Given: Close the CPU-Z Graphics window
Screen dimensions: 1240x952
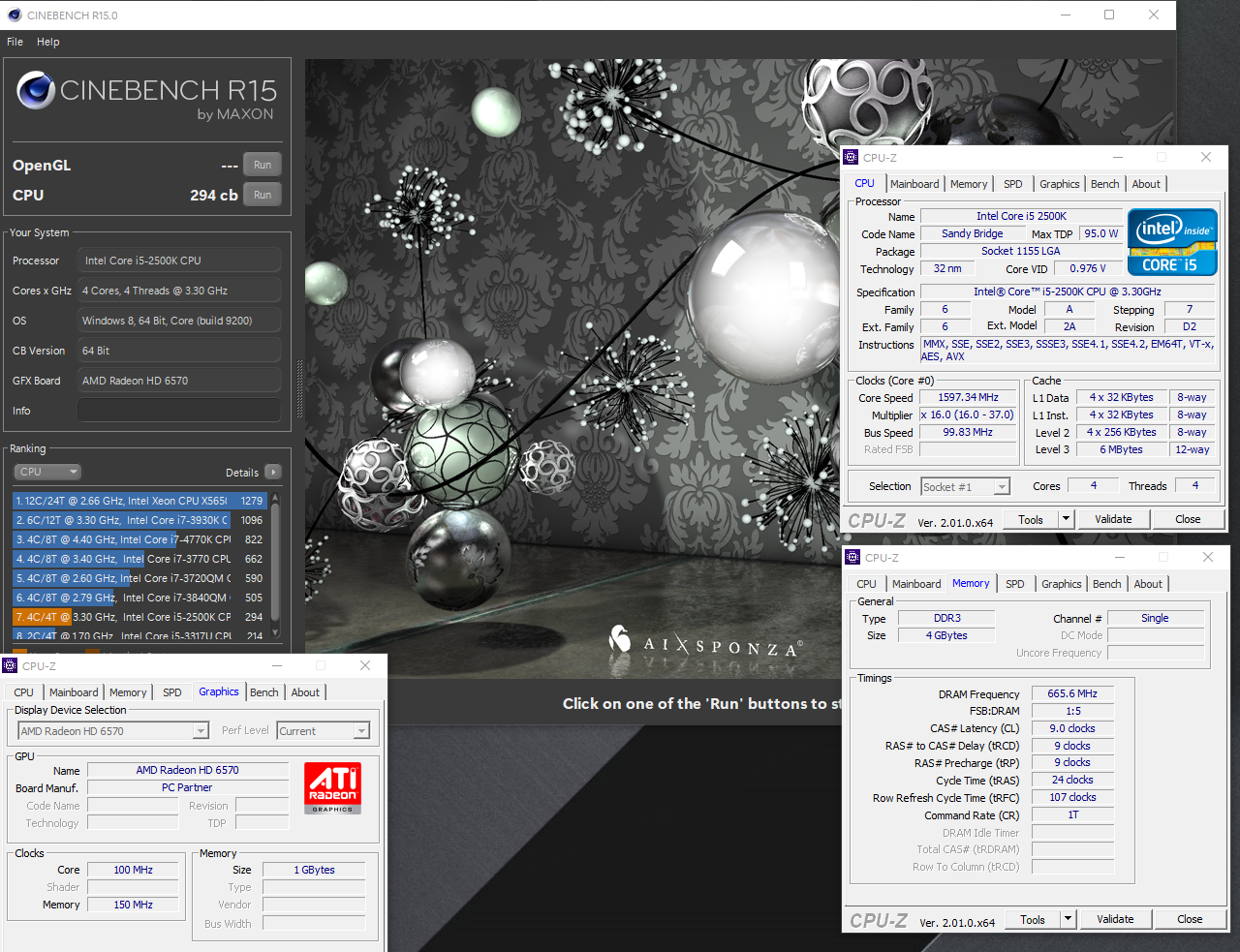Looking at the screenshot, I should pos(365,665).
